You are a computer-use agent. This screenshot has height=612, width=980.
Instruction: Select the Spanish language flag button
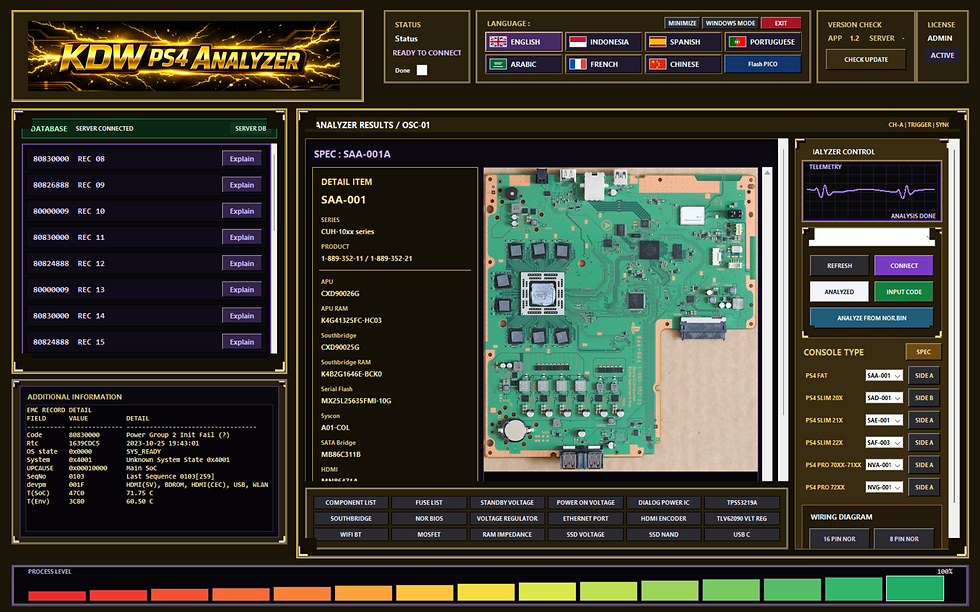coord(682,42)
